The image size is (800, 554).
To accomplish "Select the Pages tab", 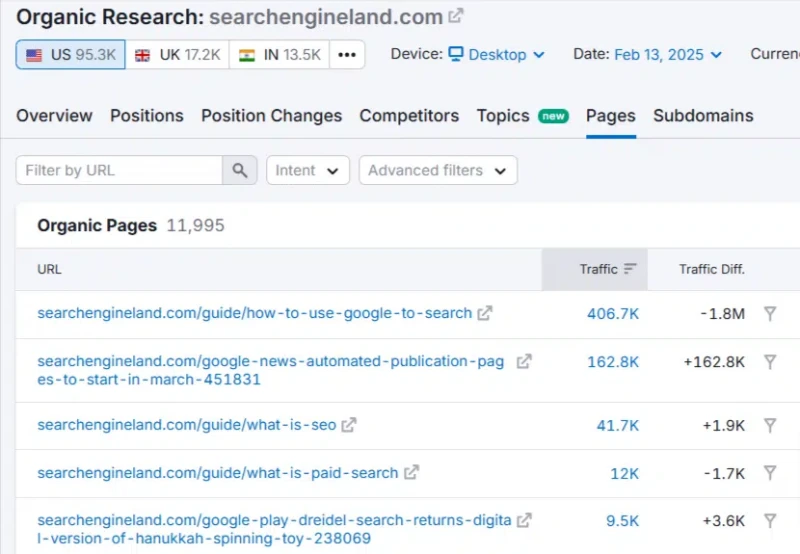I will [611, 116].
